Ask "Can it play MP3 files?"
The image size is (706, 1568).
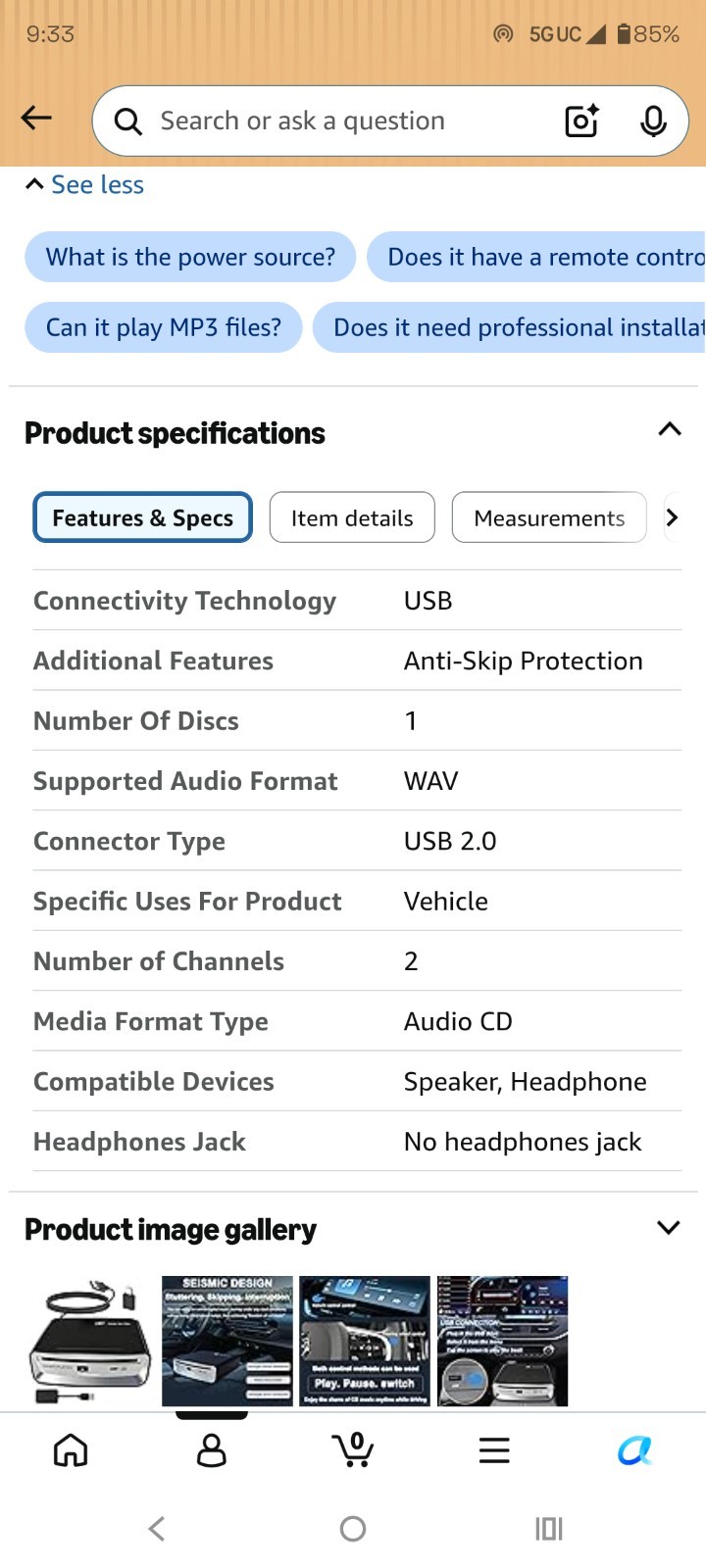[164, 327]
